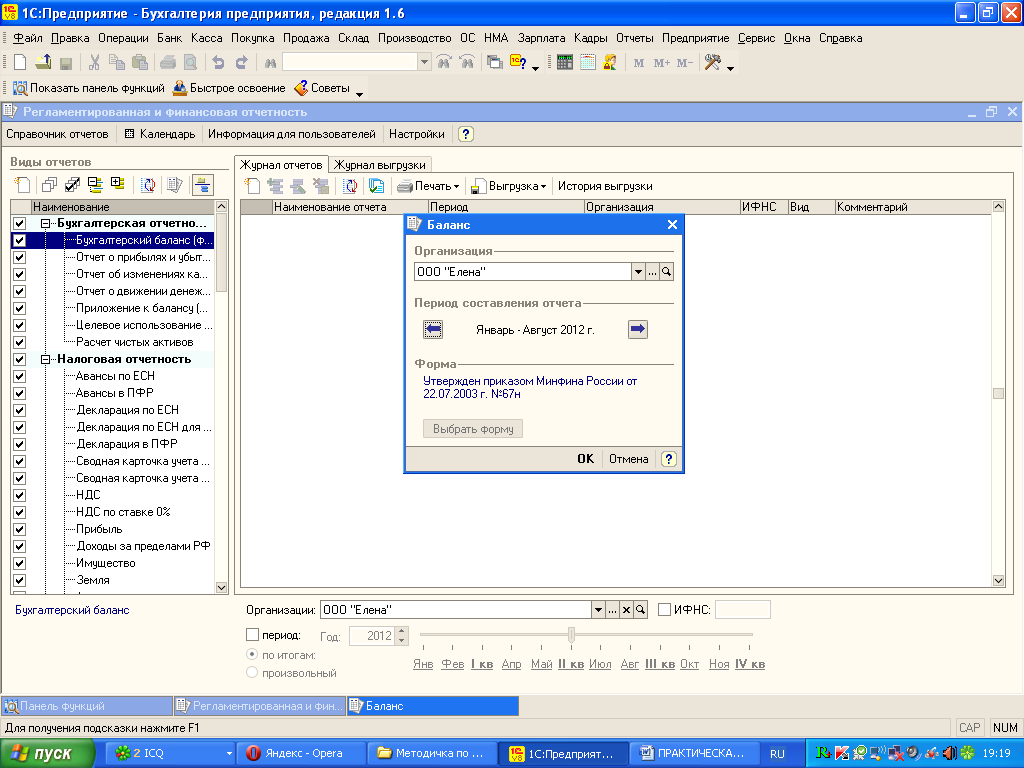Image resolution: width=1024 pixels, height=768 pixels.
Task: Open Советы tips
Action: click(x=322, y=88)
